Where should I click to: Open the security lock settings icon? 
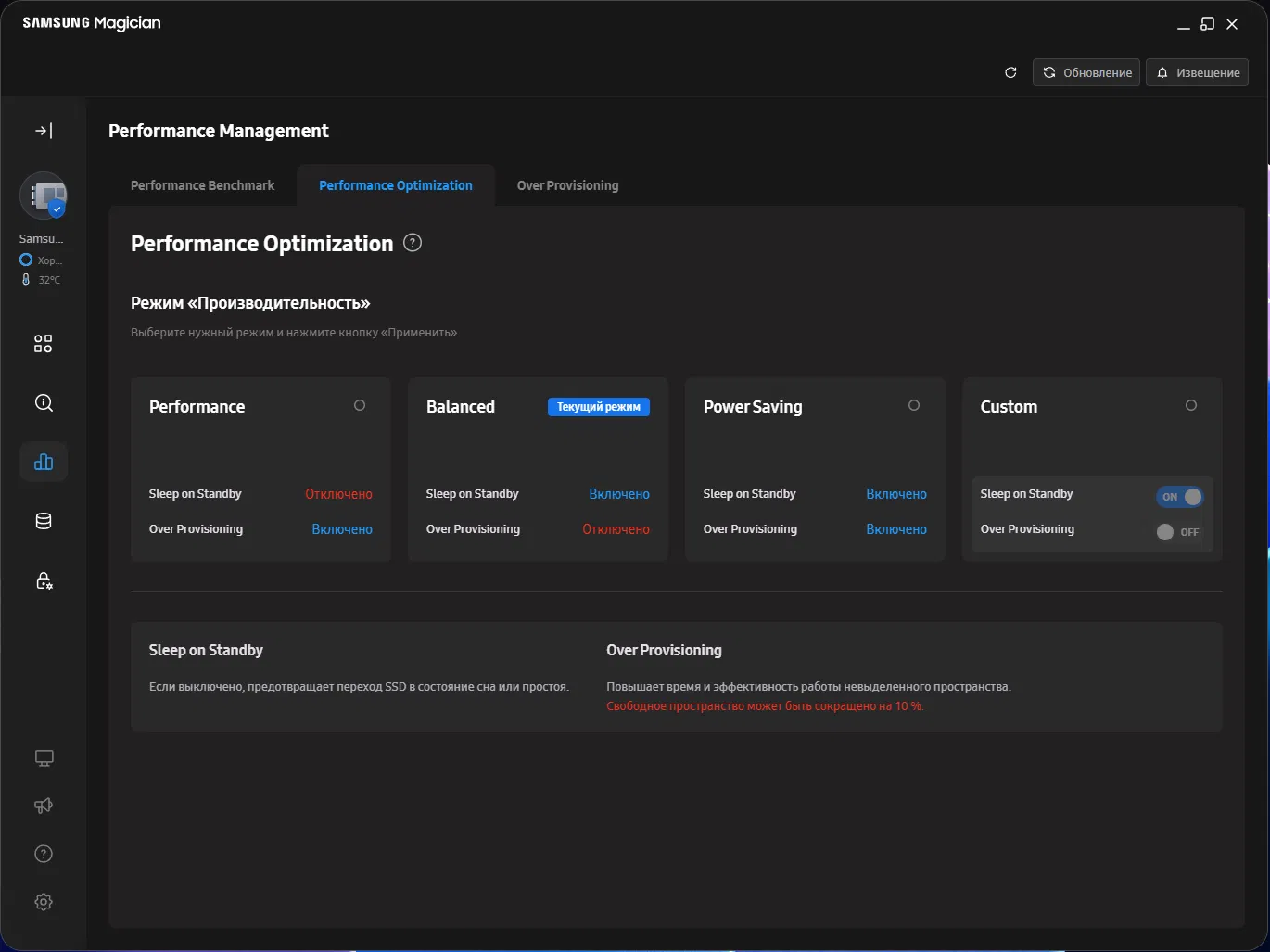click(x=44, y=581)
